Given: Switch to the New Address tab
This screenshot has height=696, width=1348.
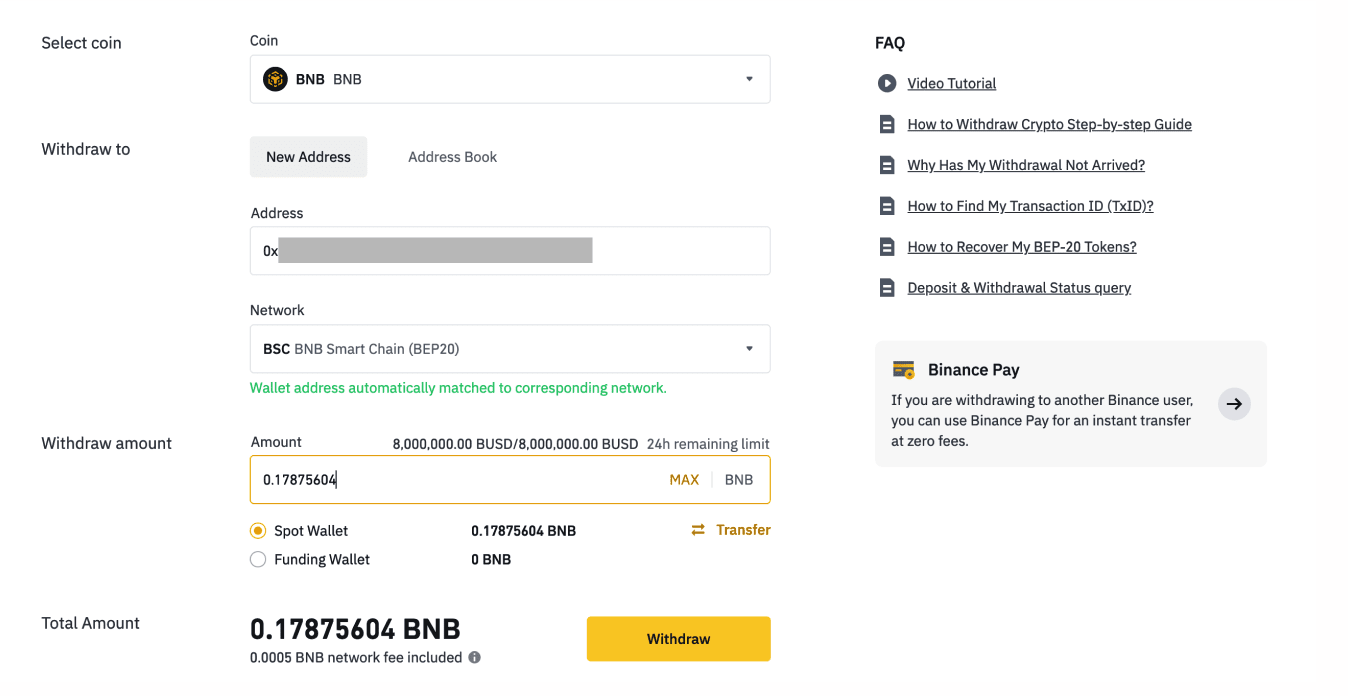Looking at the screenshot, I should tap(308, 157).
